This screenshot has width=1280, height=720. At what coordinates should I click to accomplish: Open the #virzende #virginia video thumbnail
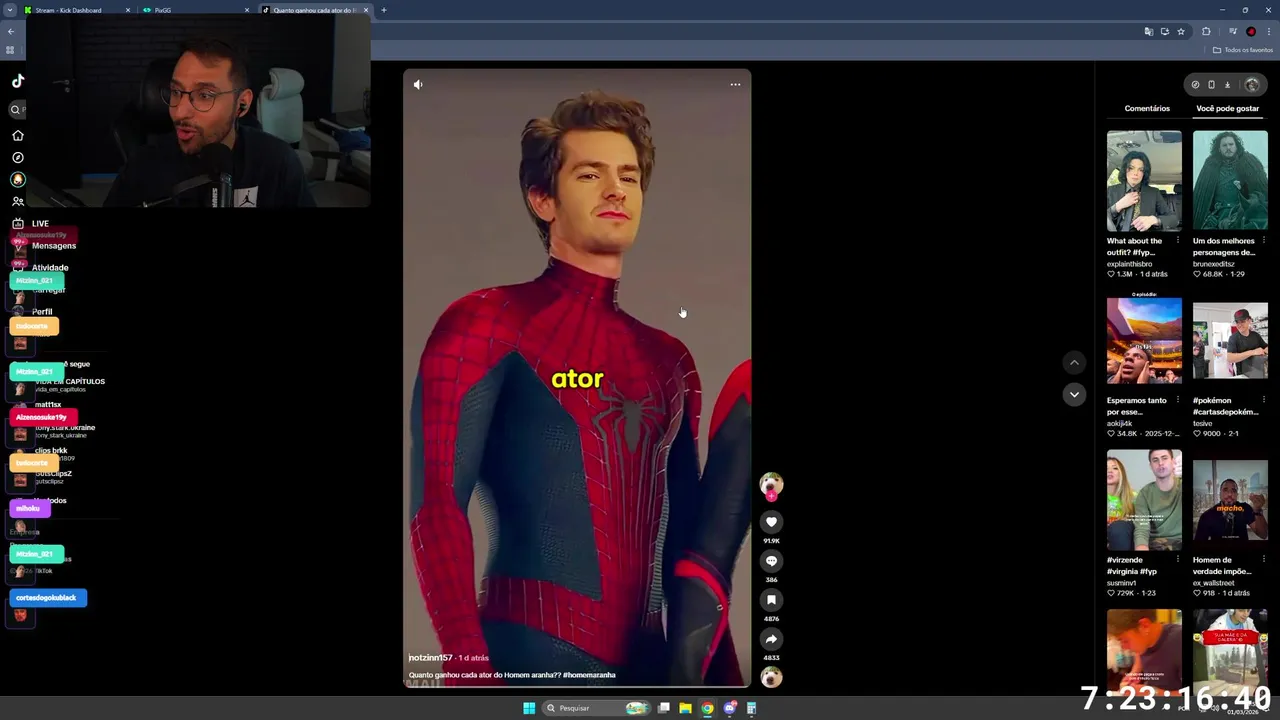pos(1144,500)
